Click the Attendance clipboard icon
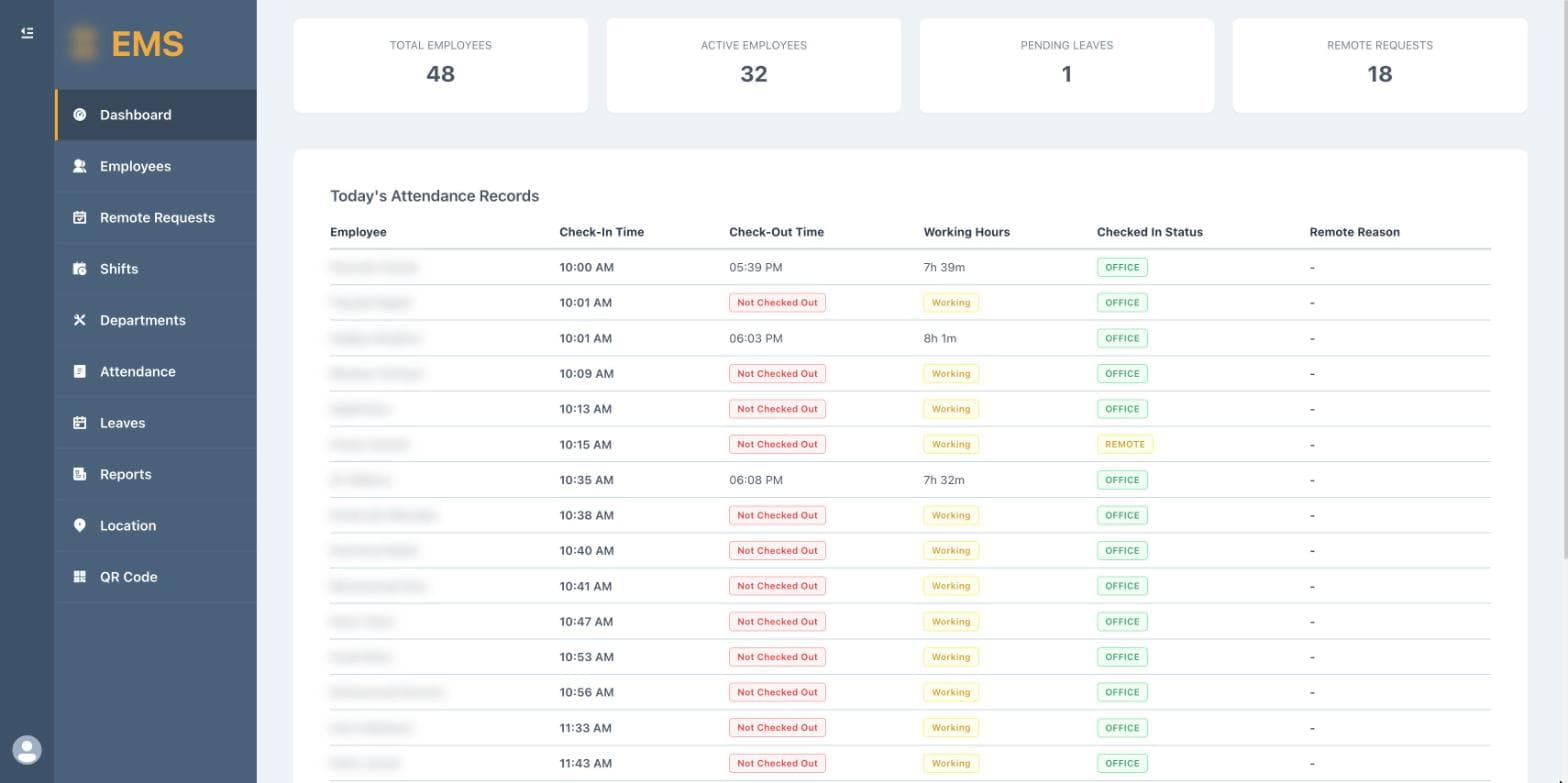Image resolution: width=1568 pixels, height=783 pixels. pos(80,371)
